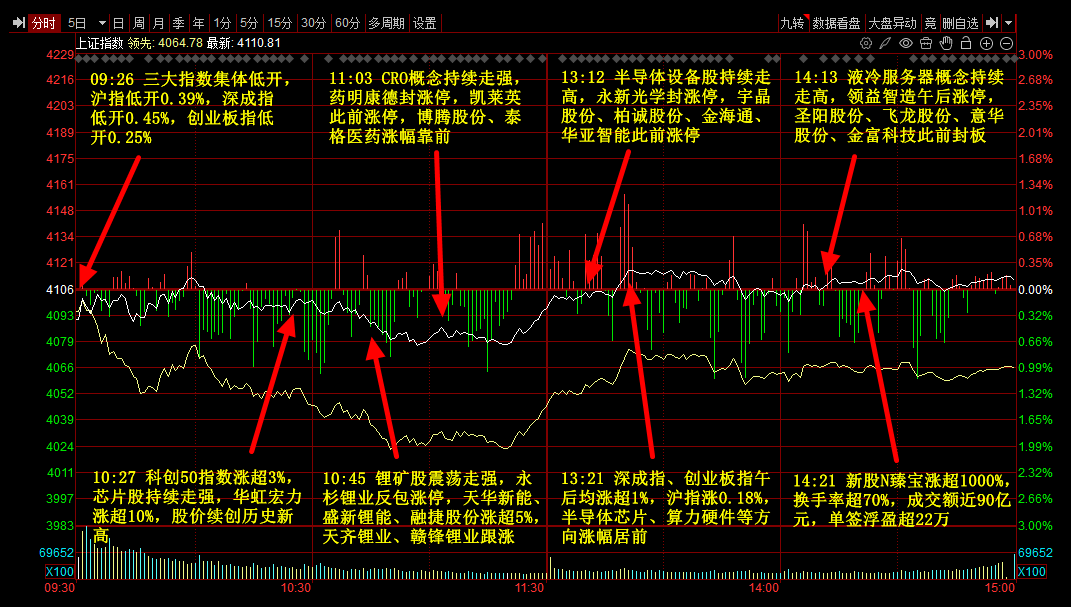Open the dropdown arrow next to 5日
The image size is (1071, 607).
[102, 23]
